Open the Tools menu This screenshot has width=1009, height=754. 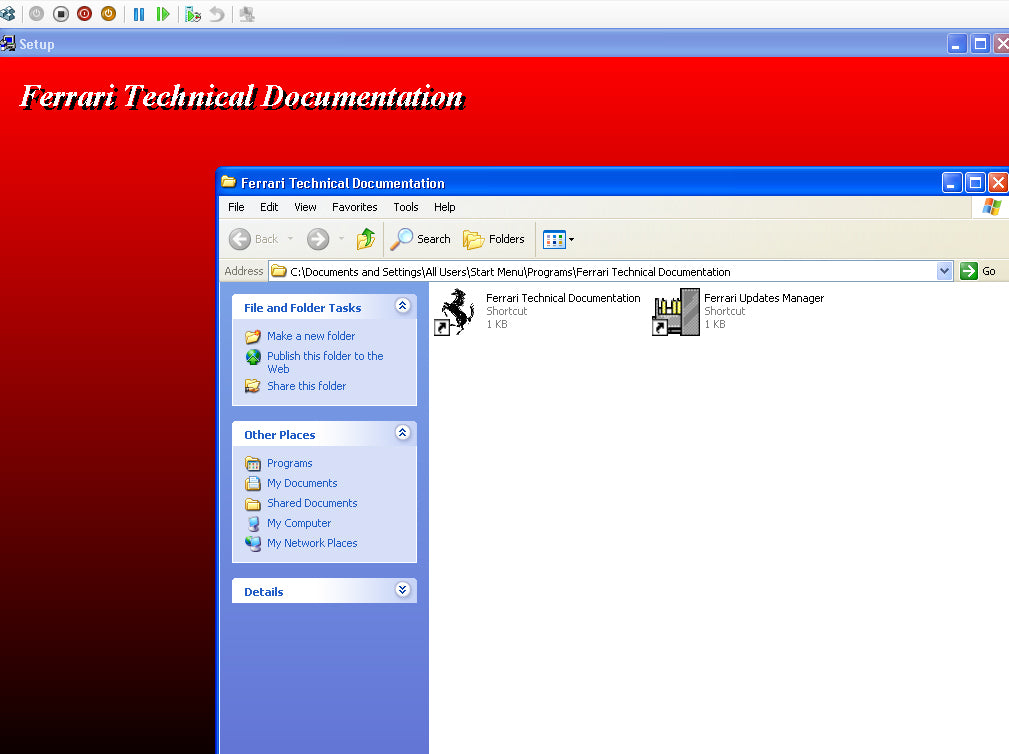[x=405, y=207]
